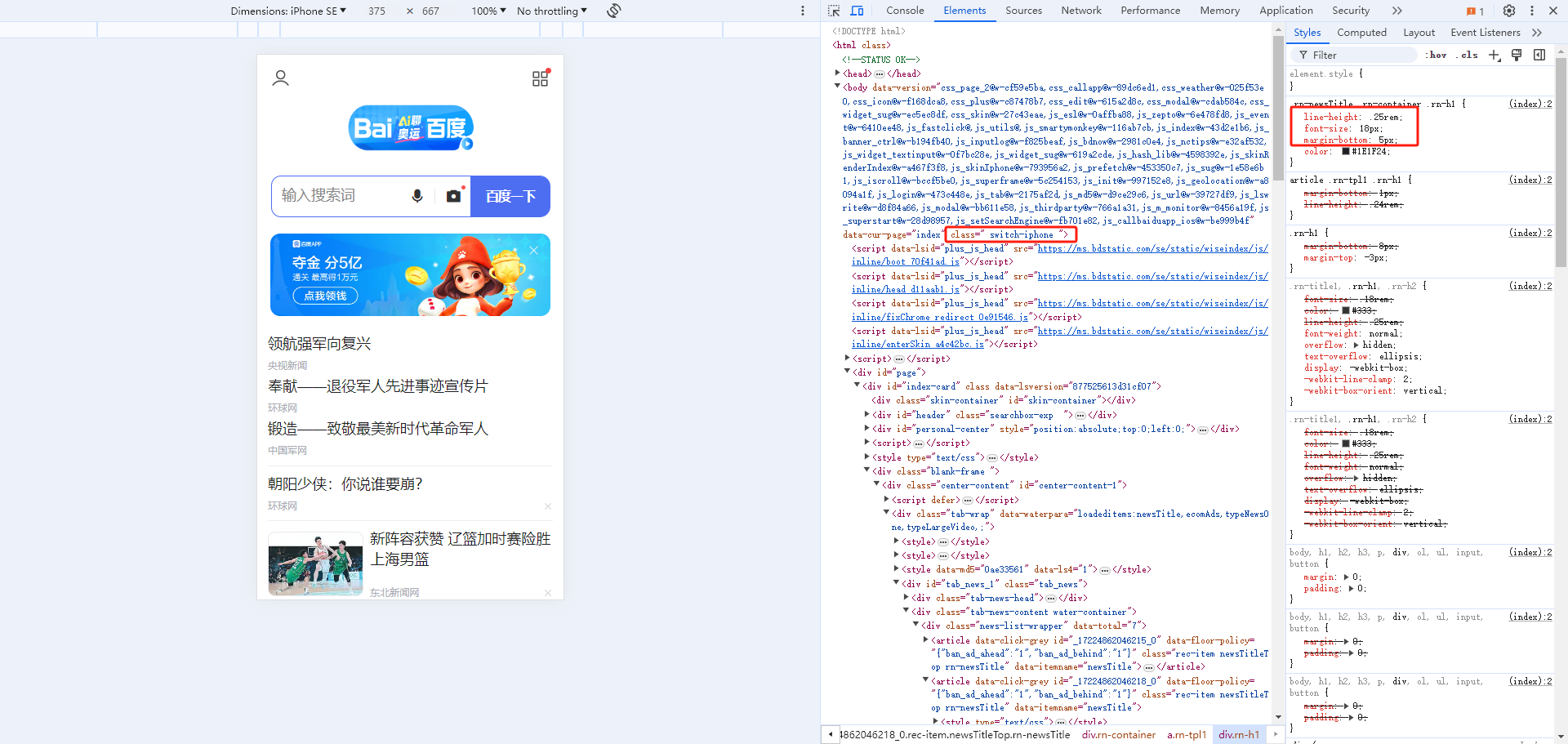Screen dimensions: 1568x744
Task: Open the head_d11aab1.js script link
Action: [x=1059, y=283]
